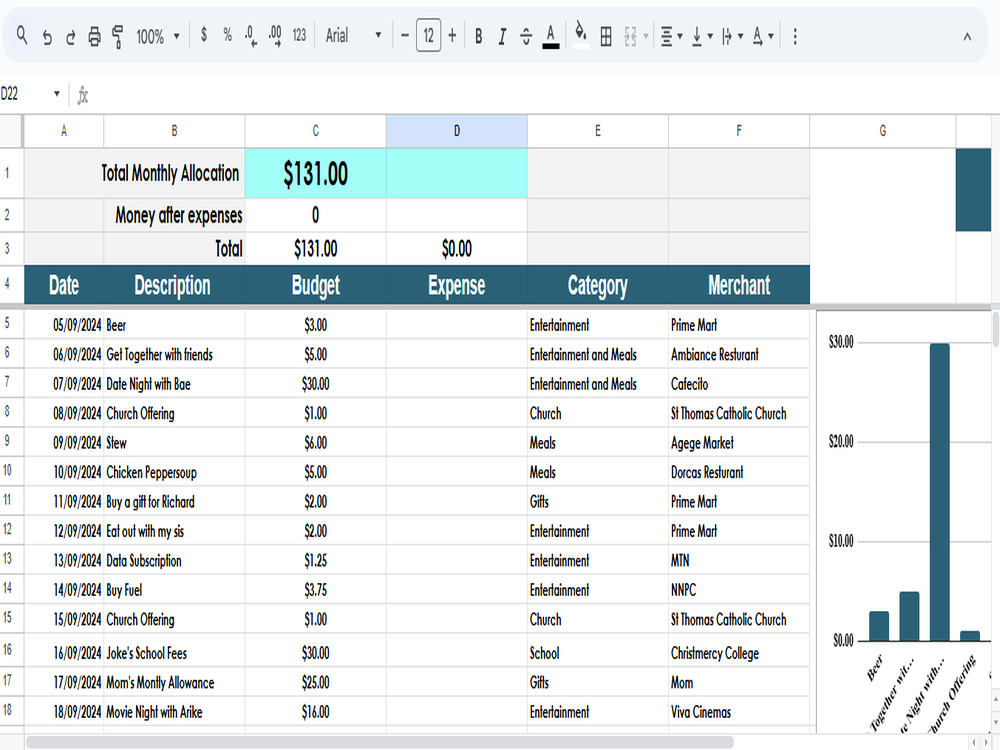The height and width of the screenshot is (750, 1000).
Task: Open more number formats (123)
Action: [x=299, y=35]
